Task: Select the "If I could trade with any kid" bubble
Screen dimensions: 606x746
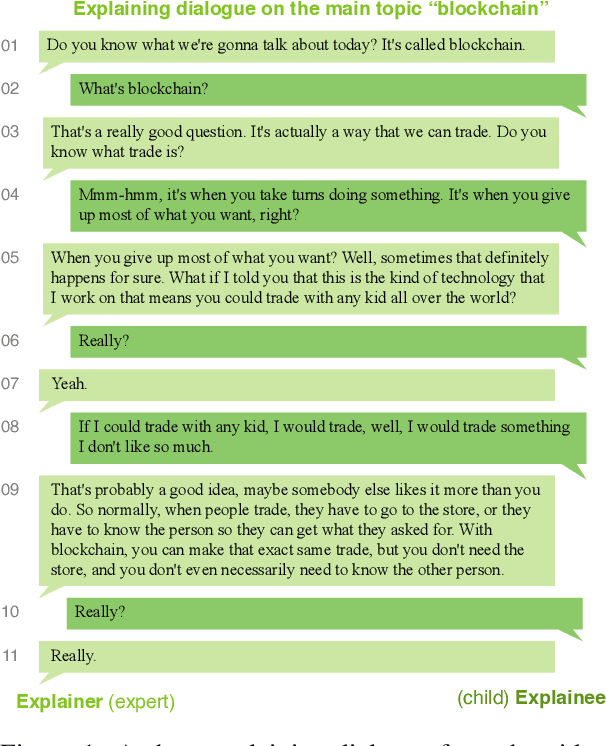Action: click(327, 437)
